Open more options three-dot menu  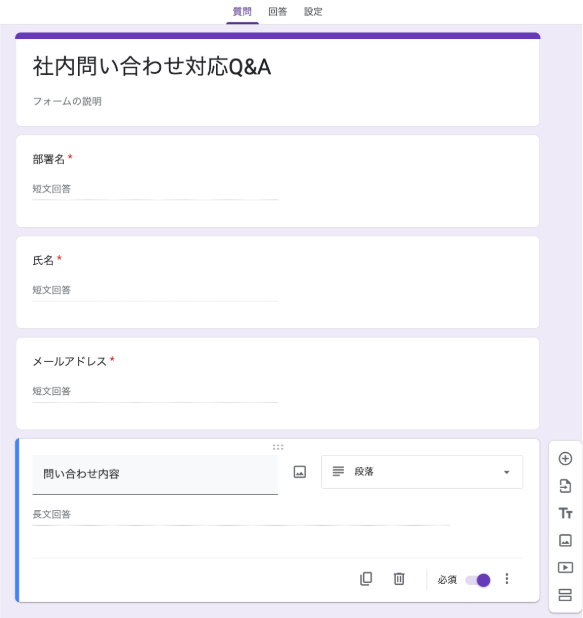coord(507,579)
